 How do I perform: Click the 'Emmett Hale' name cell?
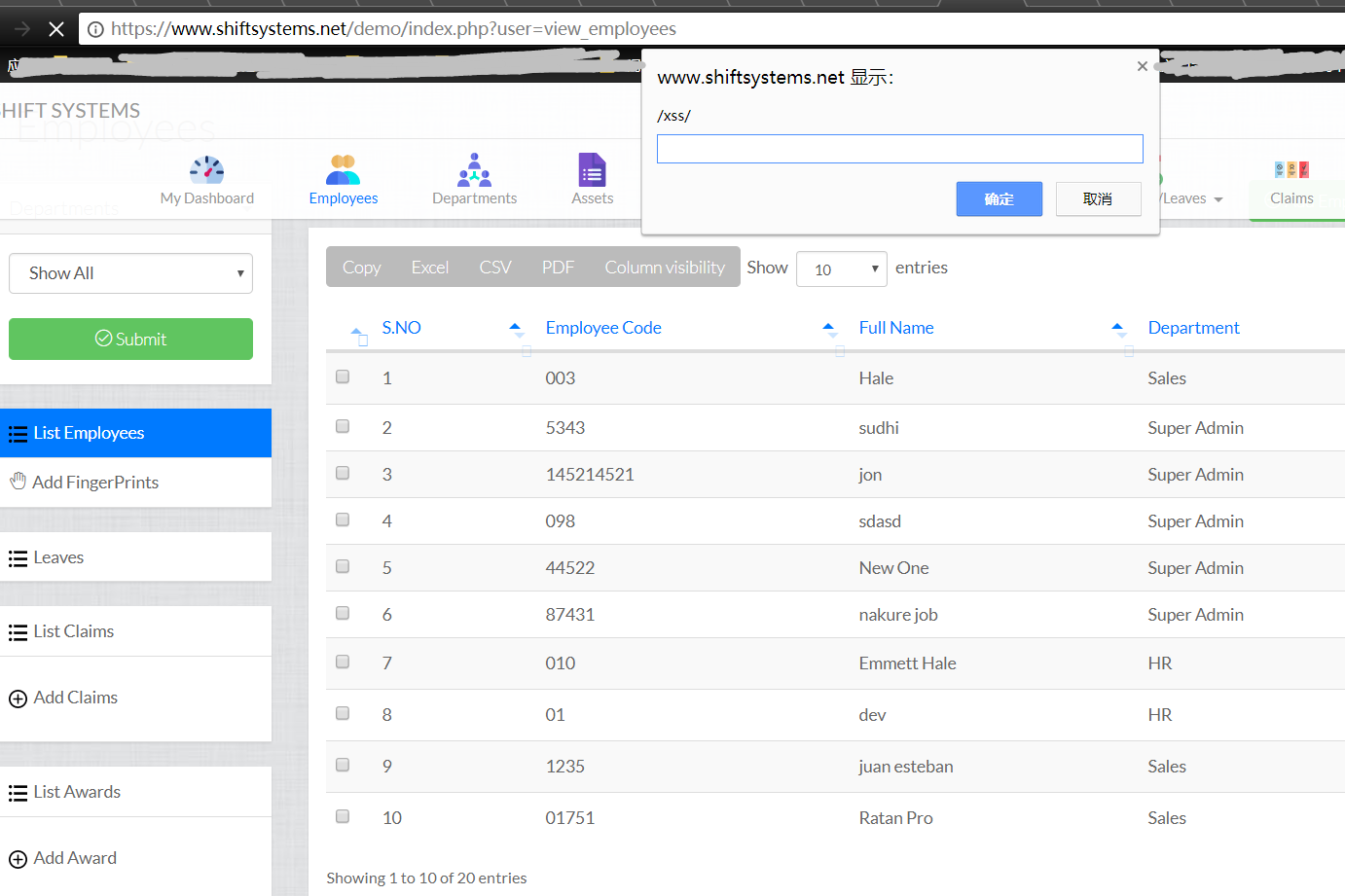point(907,663)
